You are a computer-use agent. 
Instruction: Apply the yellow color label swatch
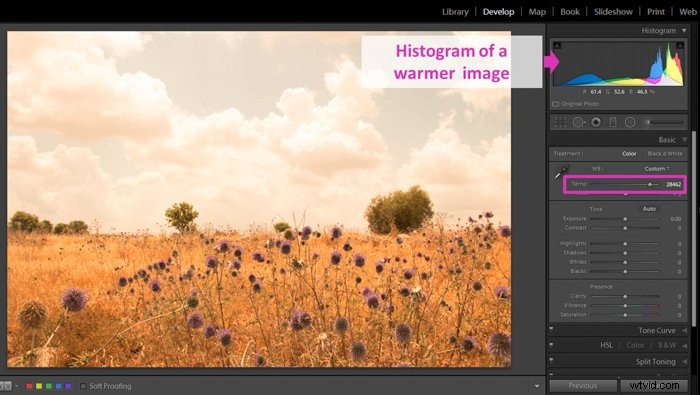pyautogui.click(x=39, y=386)
